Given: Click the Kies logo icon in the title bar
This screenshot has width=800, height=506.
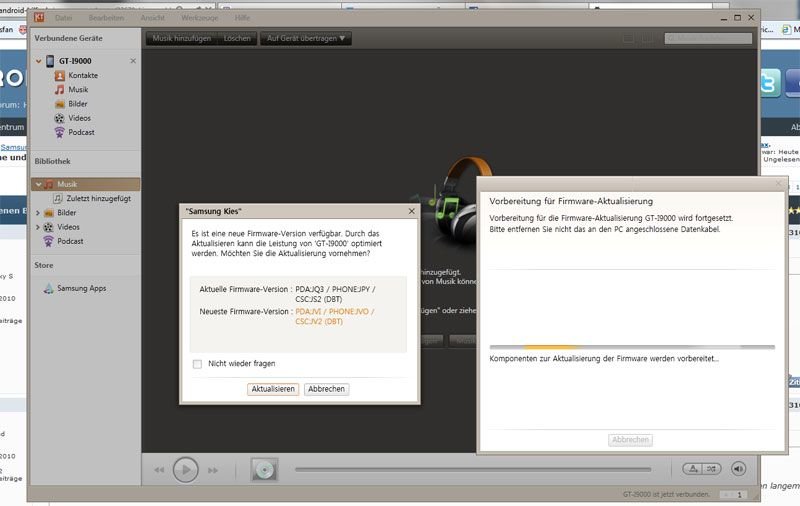Looking at the screenshot, I should point(39,17).
